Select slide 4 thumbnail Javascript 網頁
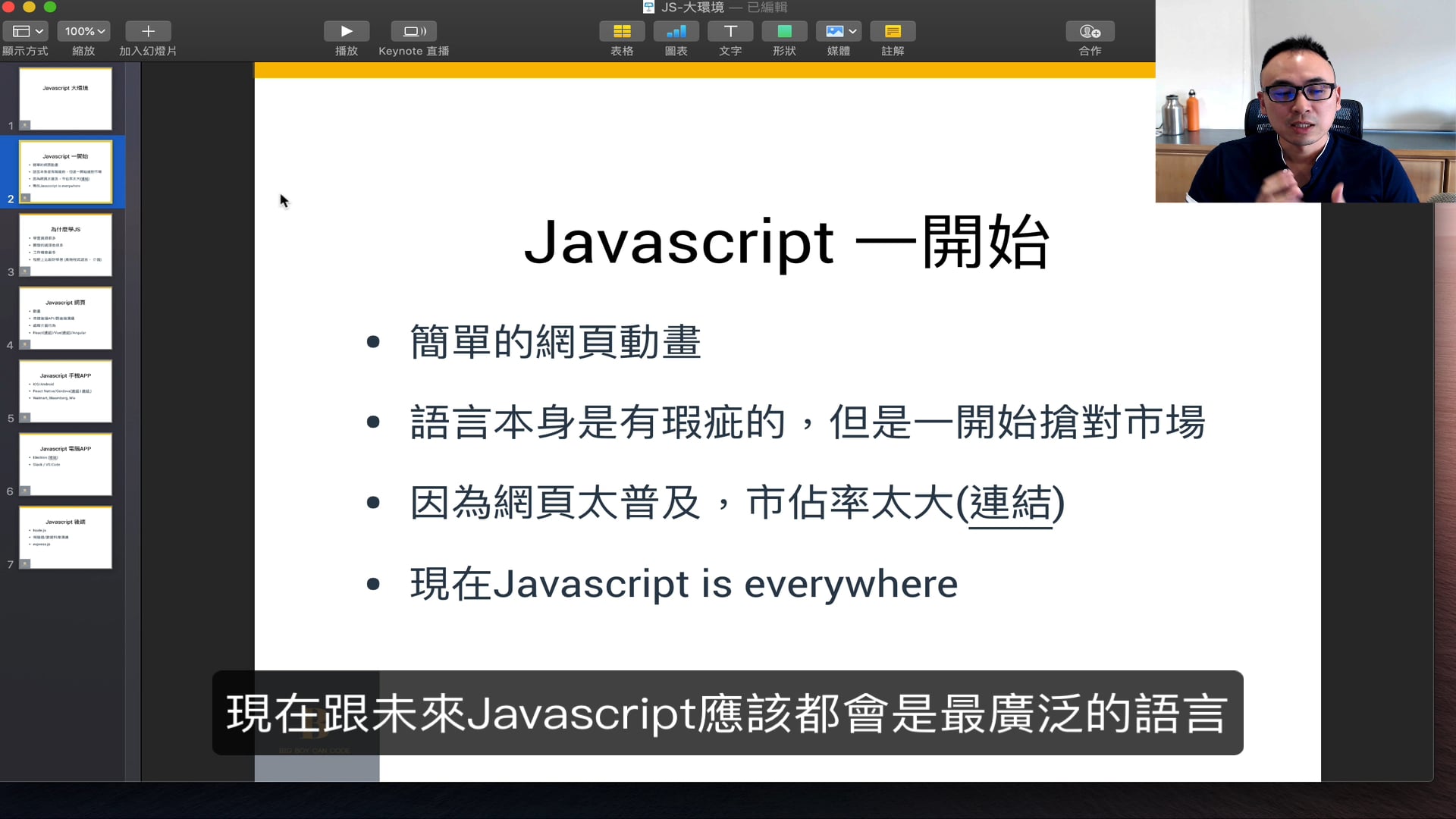Image resolution: width=1456 pixels, height=819 pixels. pyautogui.click(x=65, y=318)
